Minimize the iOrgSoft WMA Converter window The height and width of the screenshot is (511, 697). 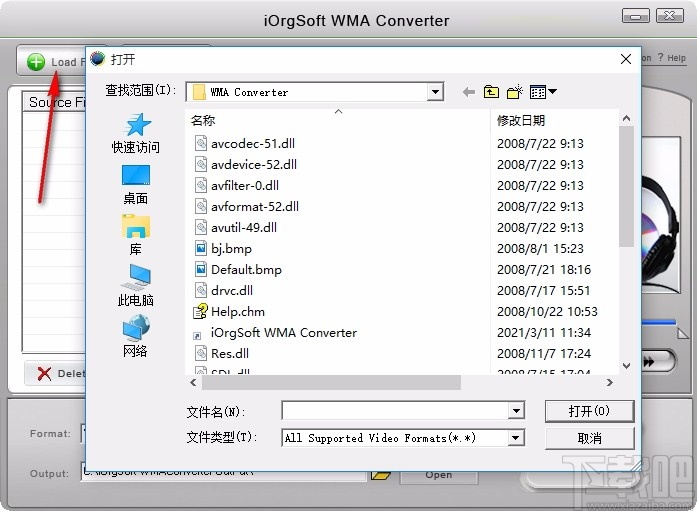click(x=636, y=16)
